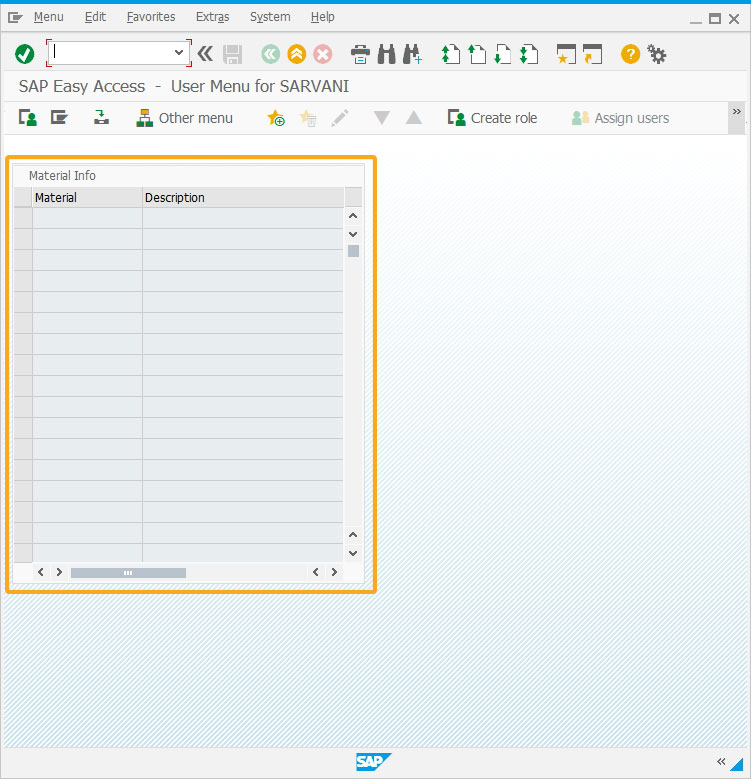The width and height of the screenshot is (751, 779).
Task: Click the bottom scroll-down arrow of the table
Action: coord(353,553)
